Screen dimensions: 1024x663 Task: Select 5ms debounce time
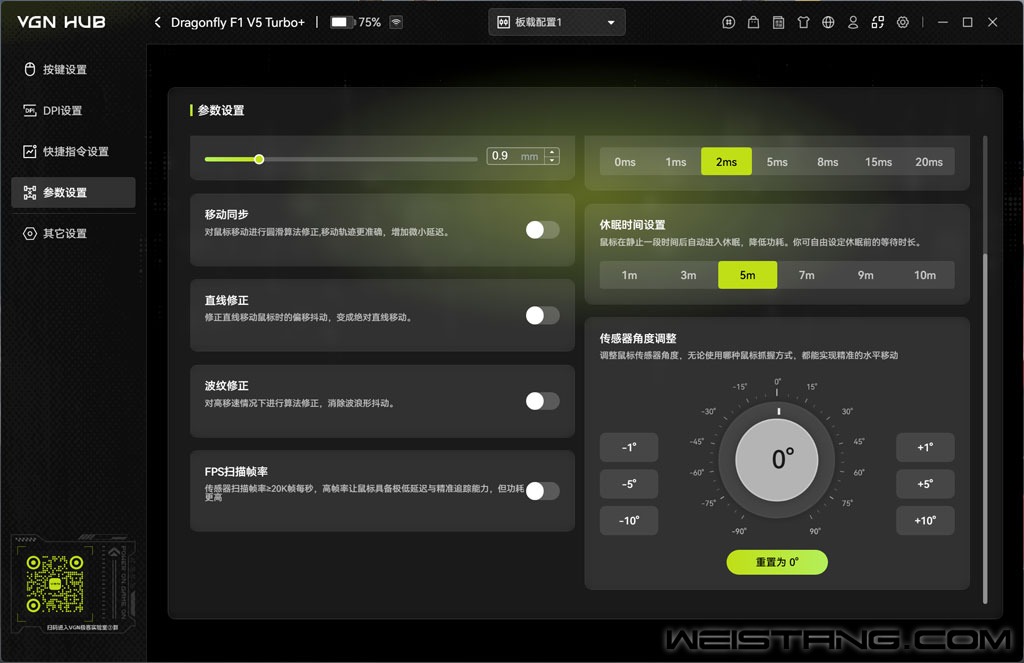point(777,161)
